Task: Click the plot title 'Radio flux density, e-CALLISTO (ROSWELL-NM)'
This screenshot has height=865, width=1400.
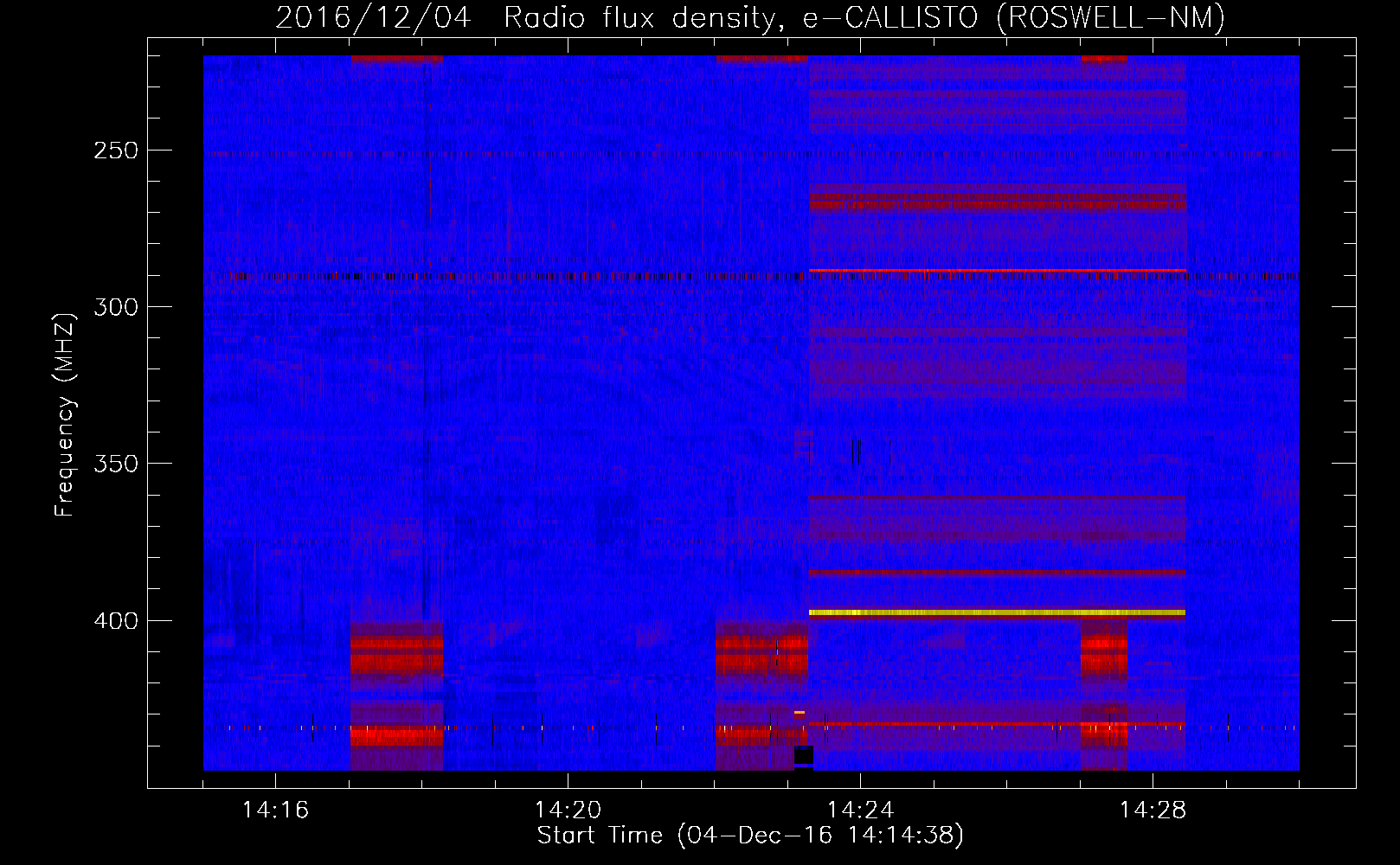Action: [864, 17]
